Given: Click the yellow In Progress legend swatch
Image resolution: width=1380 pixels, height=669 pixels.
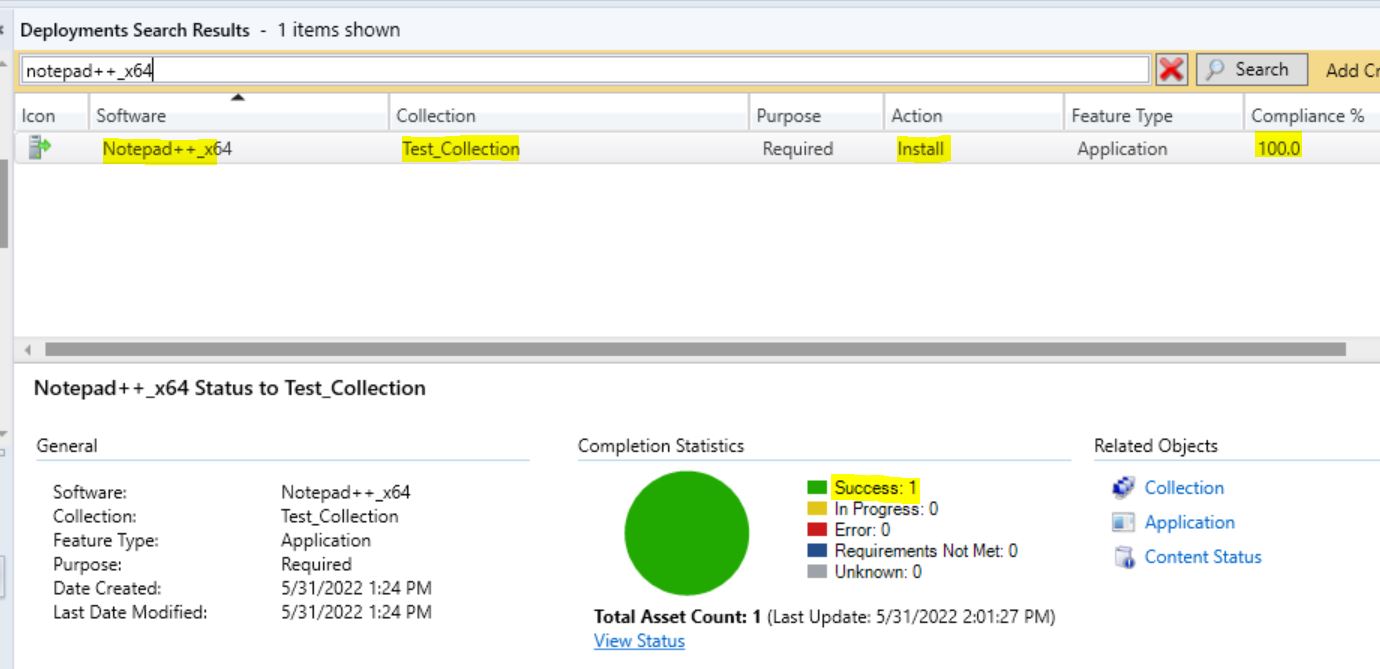Looking at the screenshot, I should (x=817, y=509).
